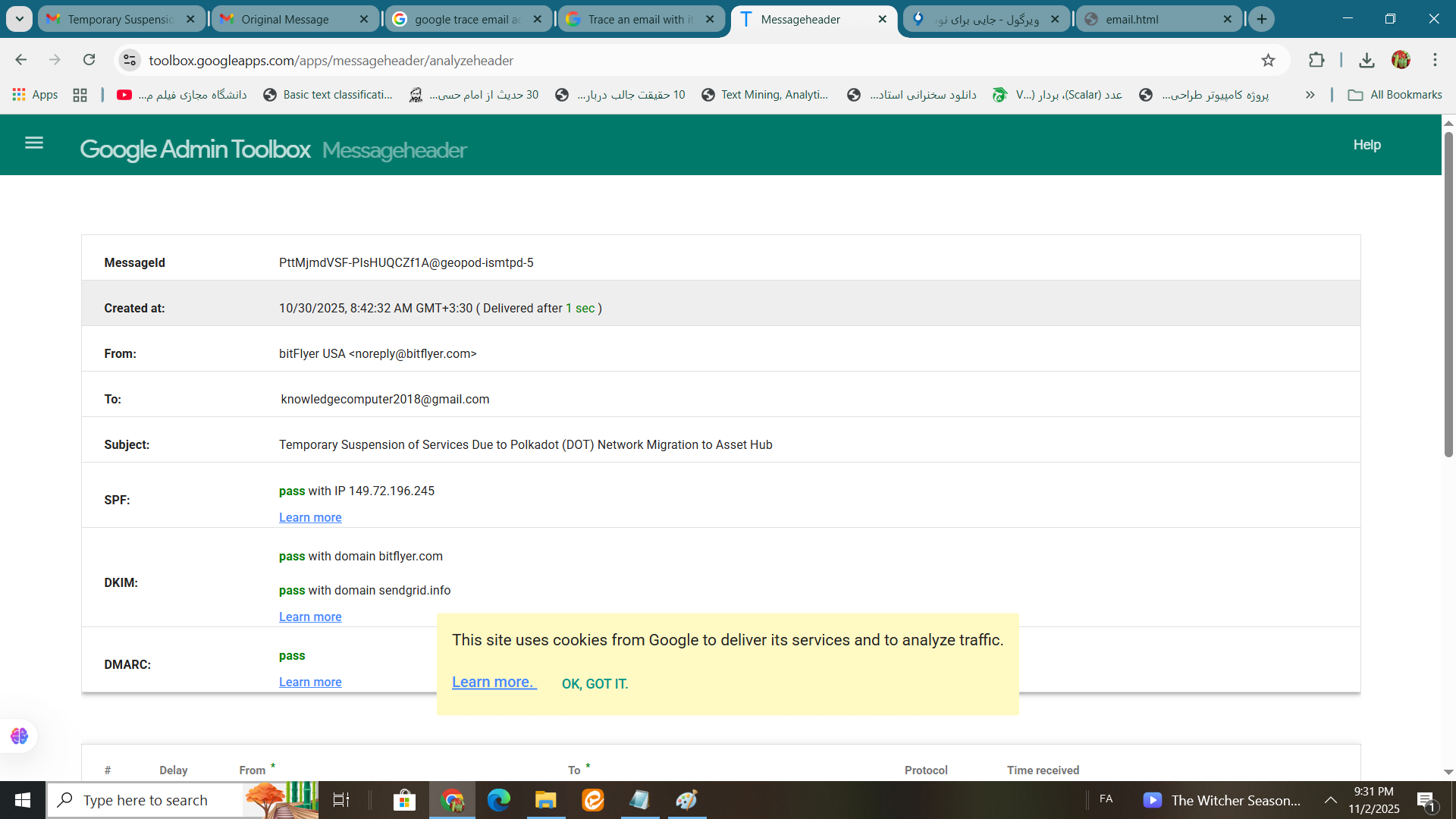Click OK, GOT IT on cookie notice
Screen dimensions: 1456x819
tap(595, 684)
